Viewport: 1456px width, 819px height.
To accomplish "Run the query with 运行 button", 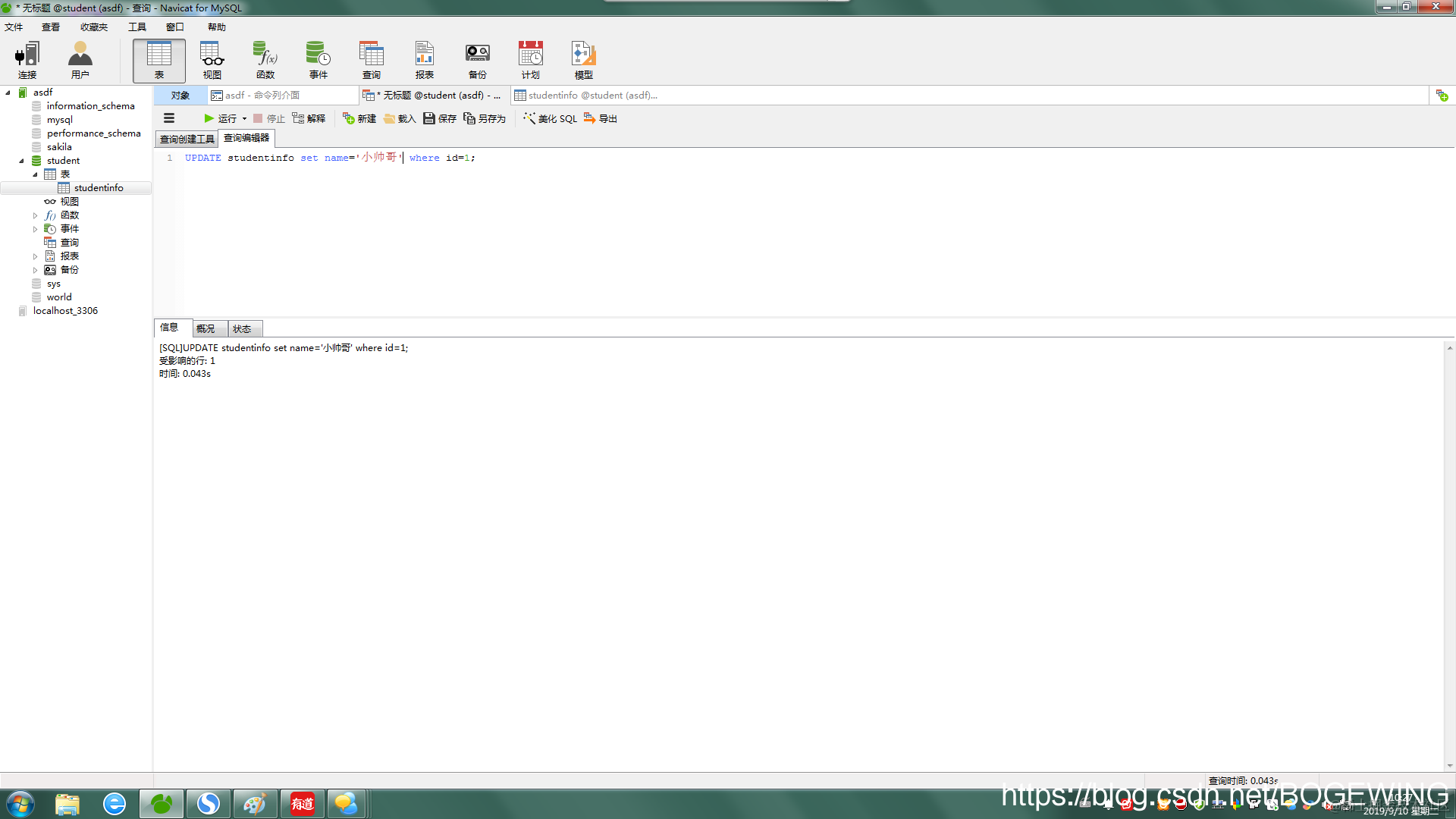I will 220,118.
